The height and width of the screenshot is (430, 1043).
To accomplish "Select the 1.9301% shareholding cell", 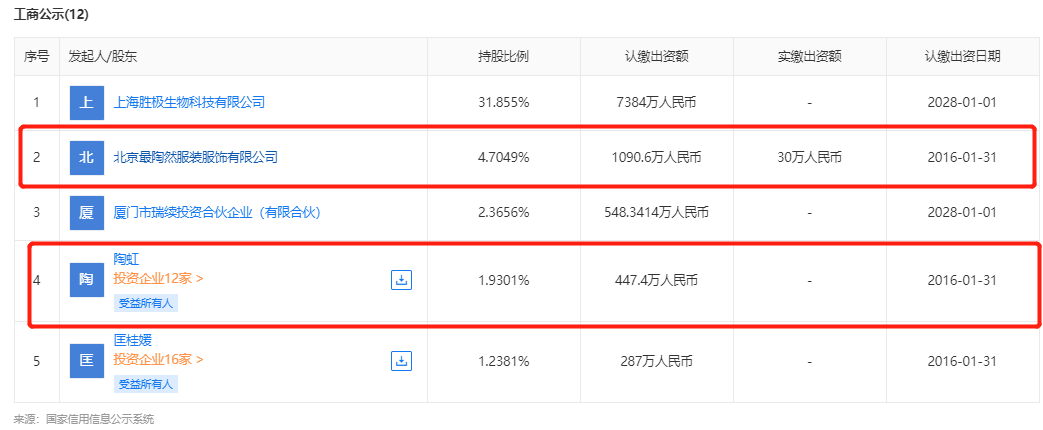I will (504, 281).
